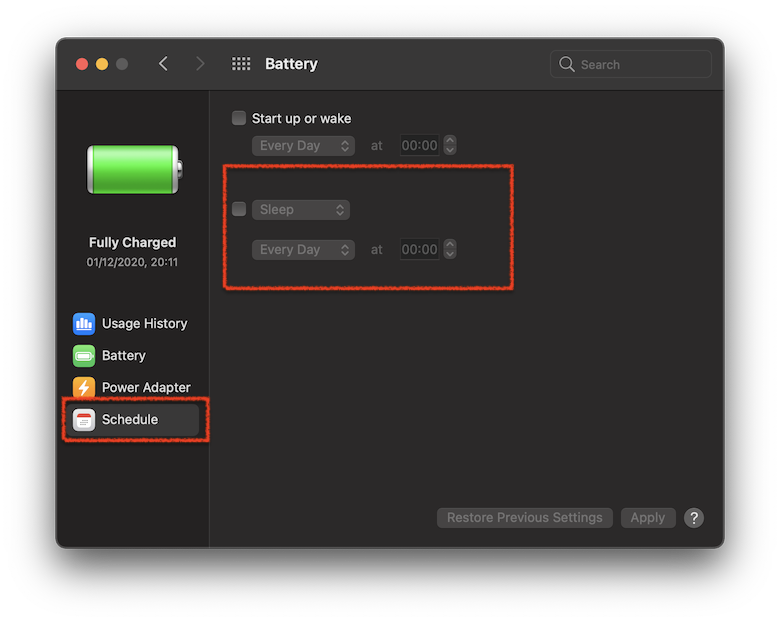Click the large green battery image
Screen dimensions: 780x622
(135, 170)
